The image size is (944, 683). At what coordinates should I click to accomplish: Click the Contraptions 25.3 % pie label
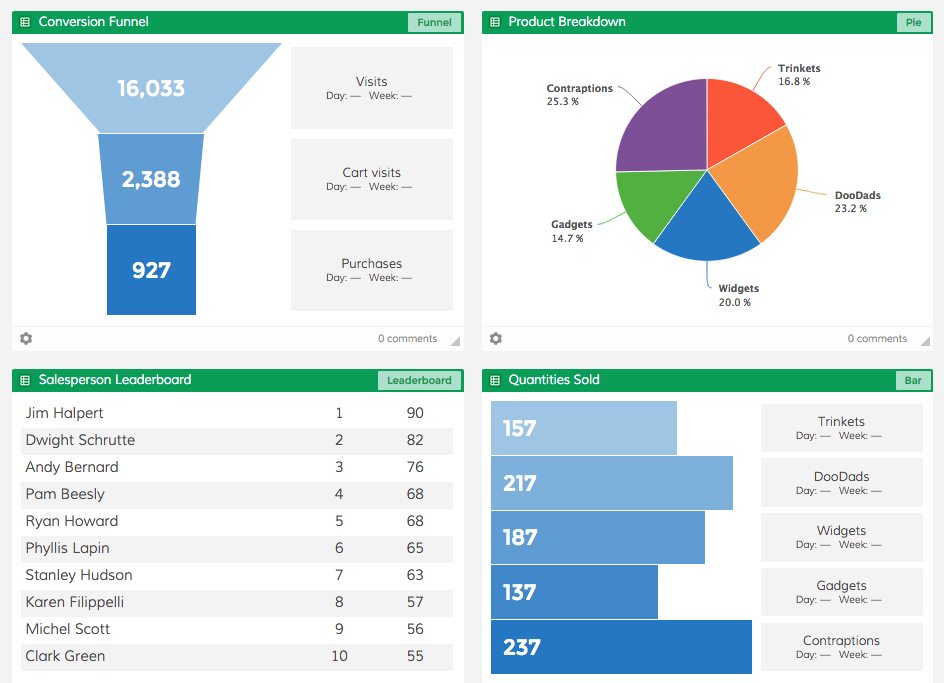[x=579, y=95]
